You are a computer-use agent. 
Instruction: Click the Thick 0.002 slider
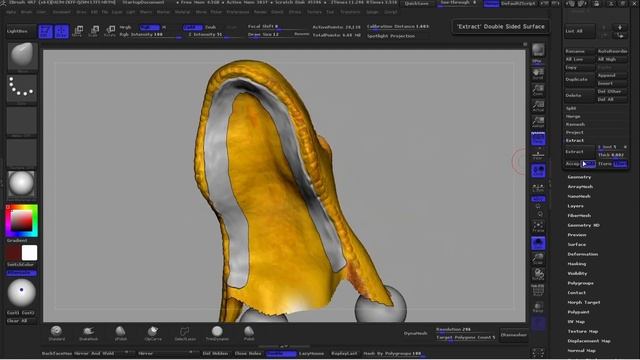pos(612,155)
